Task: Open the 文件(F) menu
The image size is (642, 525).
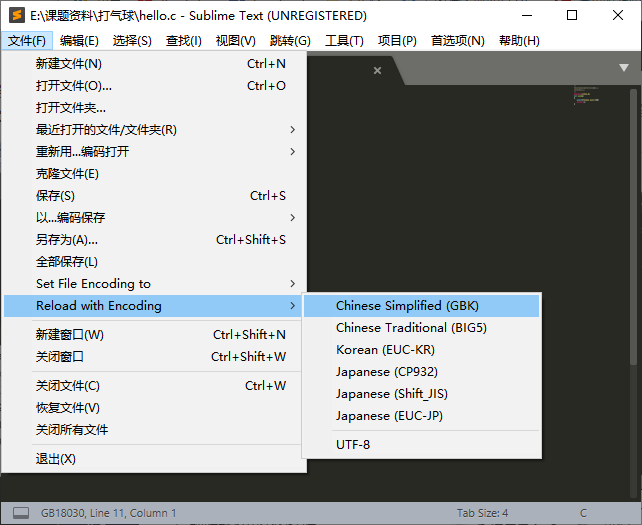Action: pyautogui.click(x=27, y=41)
